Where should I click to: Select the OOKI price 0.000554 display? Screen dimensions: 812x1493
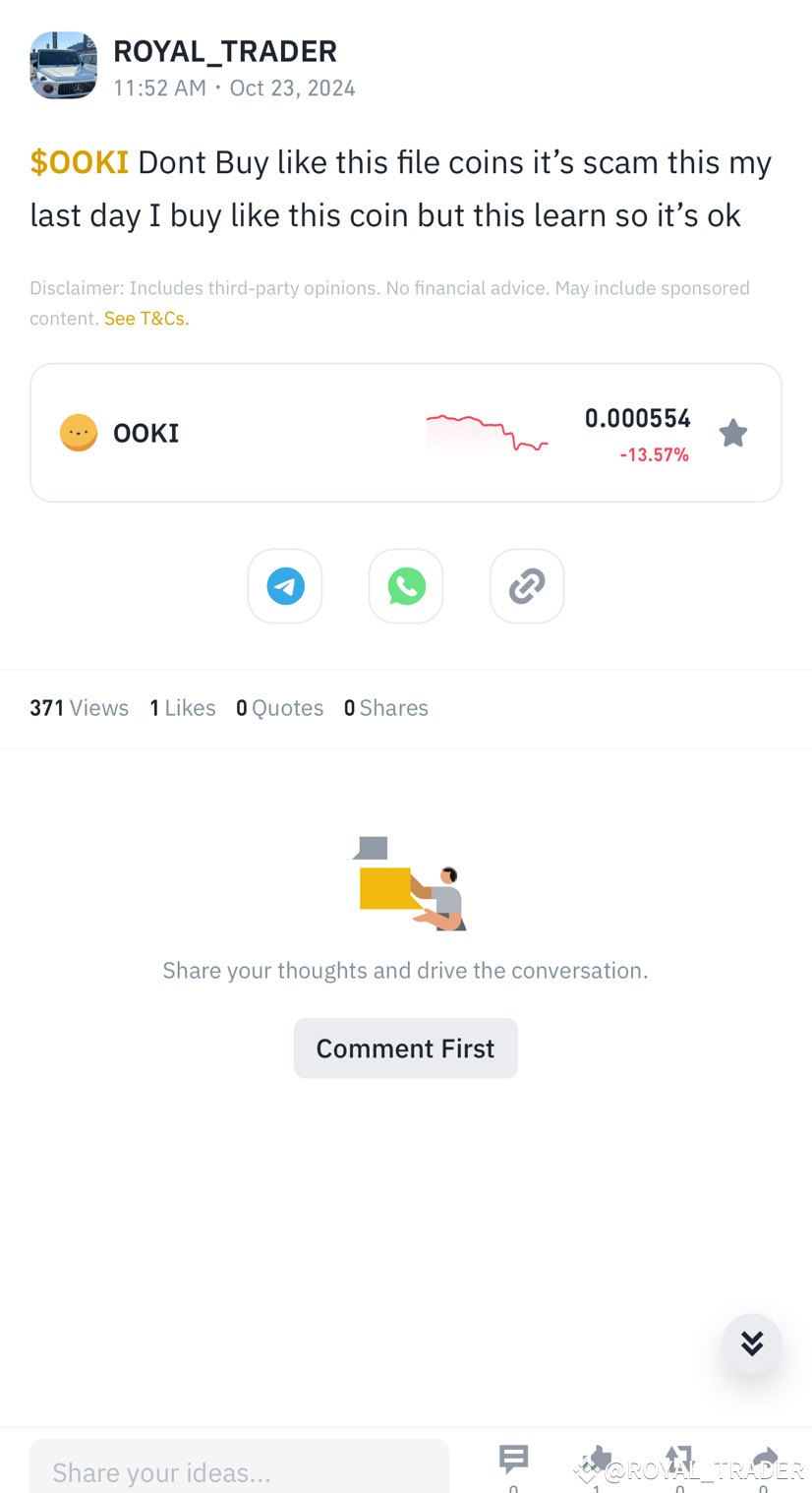coord(638,416)
